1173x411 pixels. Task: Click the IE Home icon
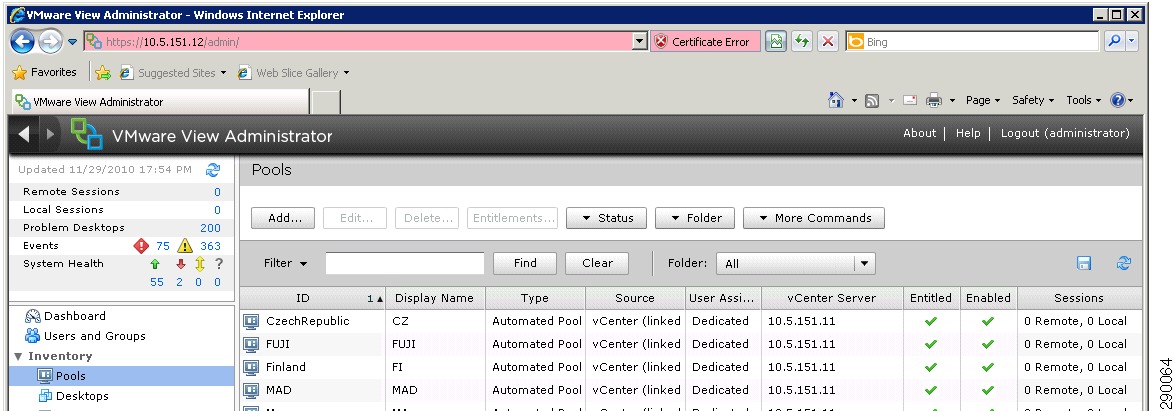pos(836,100)
